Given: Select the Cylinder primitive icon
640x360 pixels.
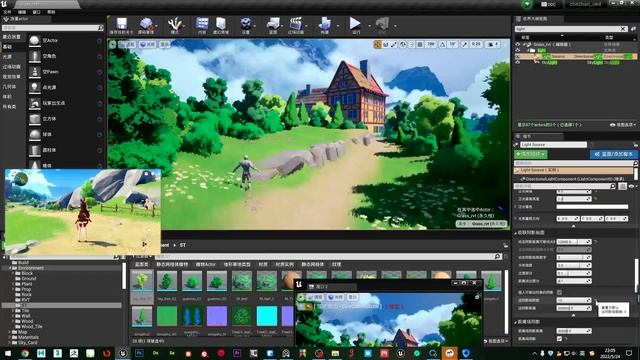Looking at the screenshot, I should pos(35,150).
